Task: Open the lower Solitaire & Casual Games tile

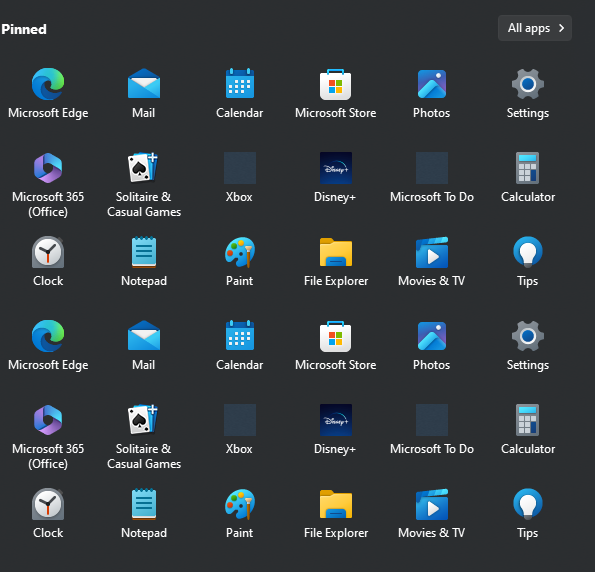Action: 143,419
